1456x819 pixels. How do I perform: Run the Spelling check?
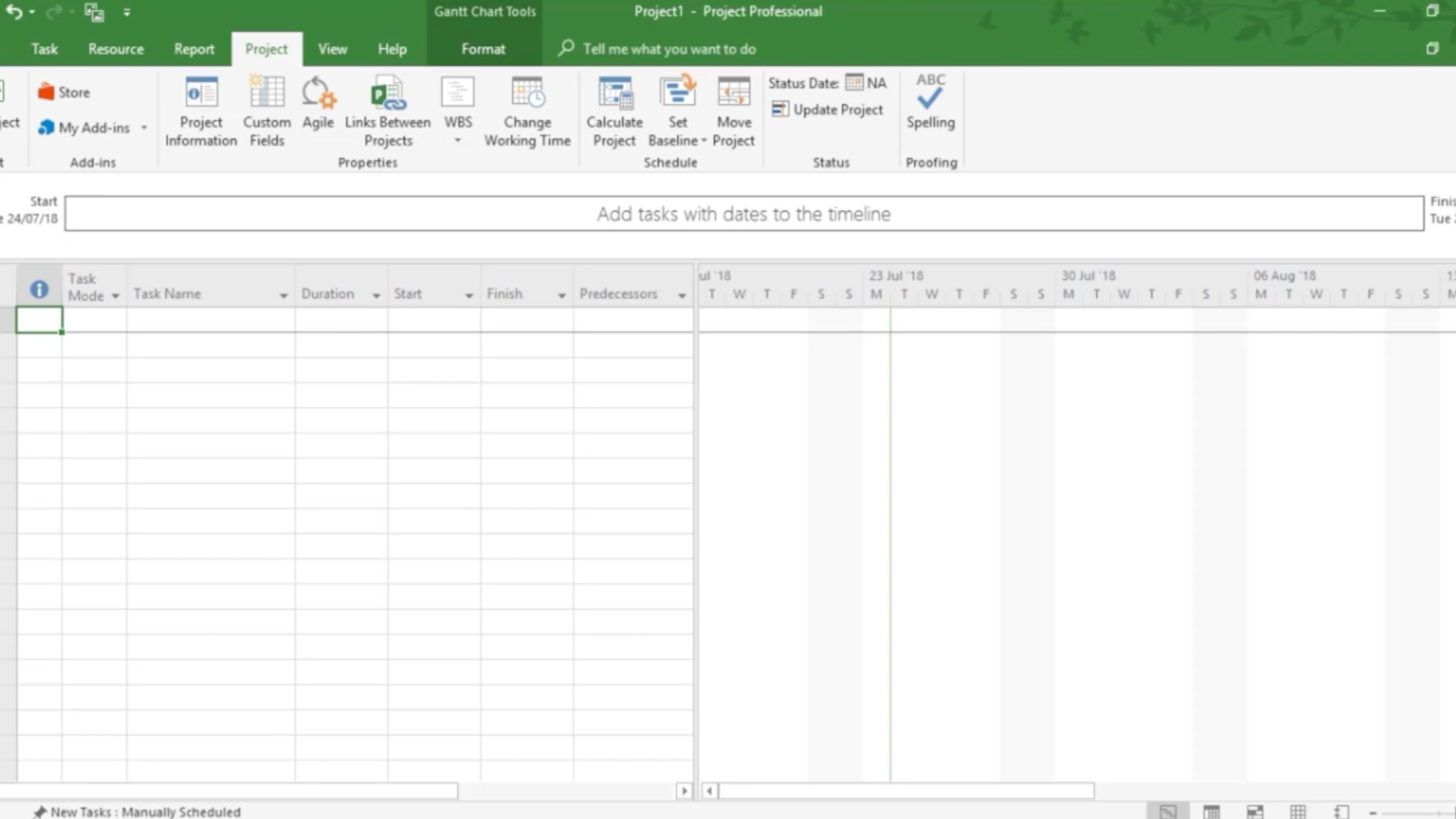[930, 103]
